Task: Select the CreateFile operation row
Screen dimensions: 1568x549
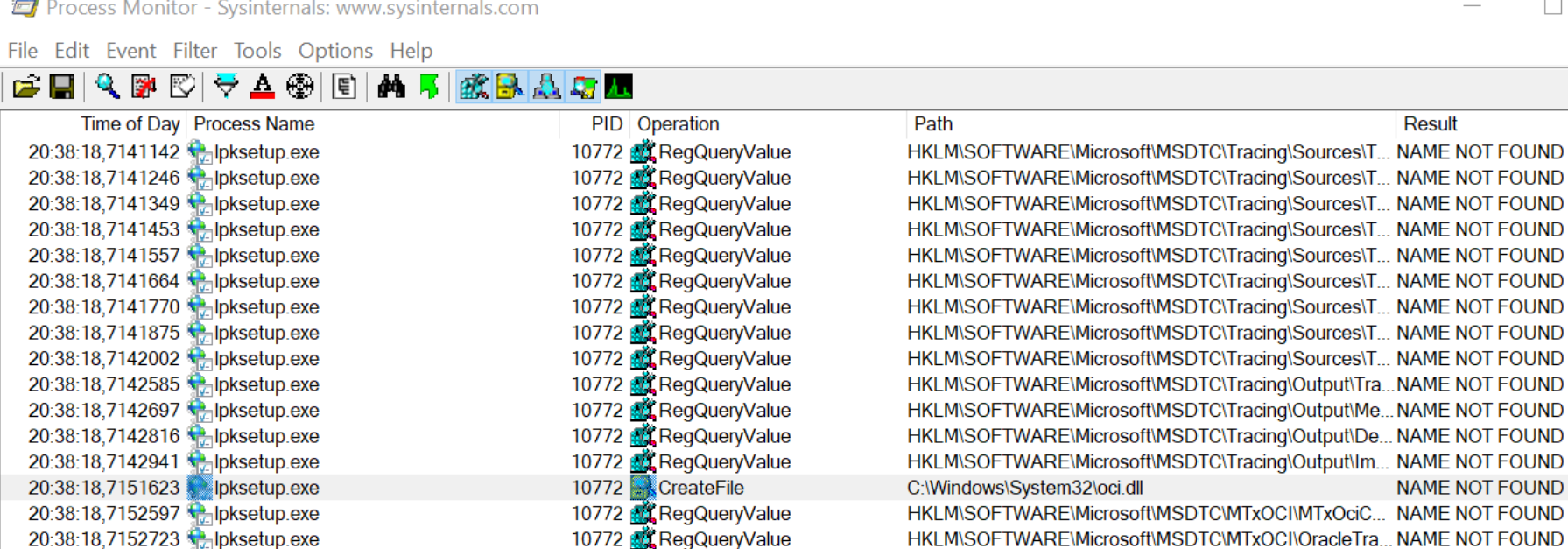Action: pos(784,488)
